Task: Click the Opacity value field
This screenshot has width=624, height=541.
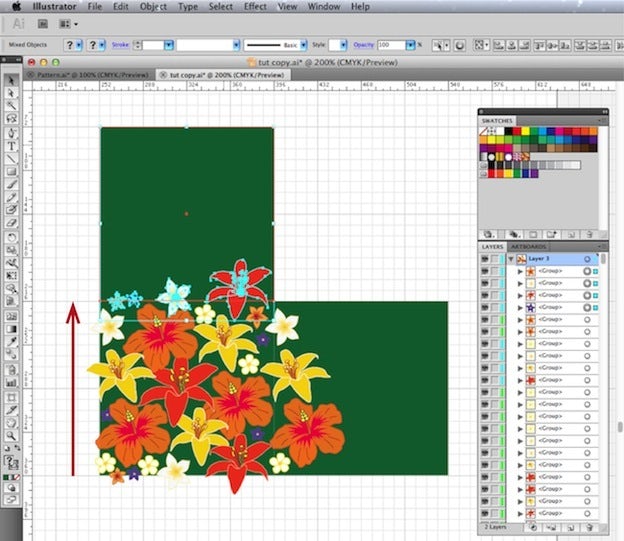Action: tap(392, 45)
